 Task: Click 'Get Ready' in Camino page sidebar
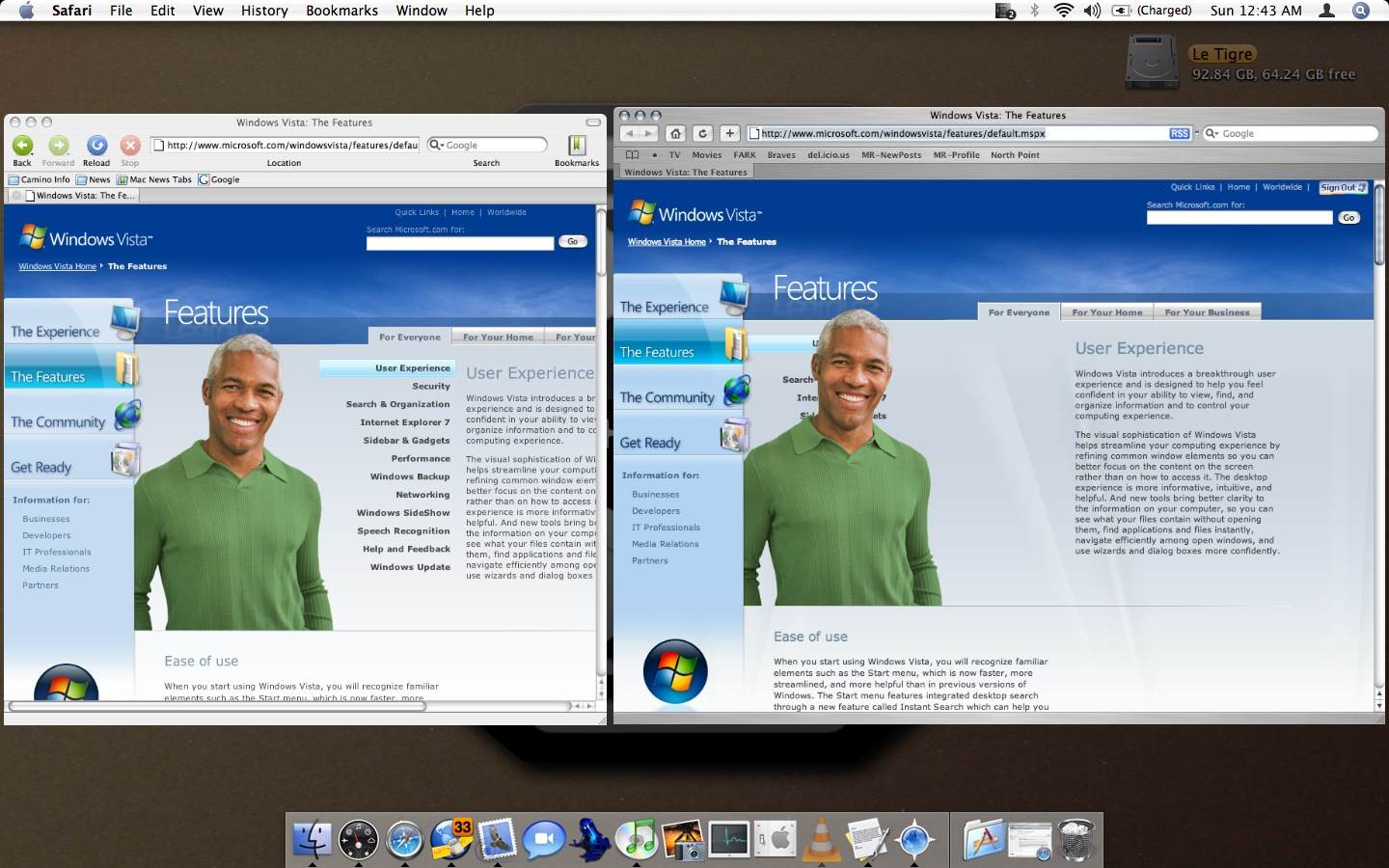click(41, 467)
